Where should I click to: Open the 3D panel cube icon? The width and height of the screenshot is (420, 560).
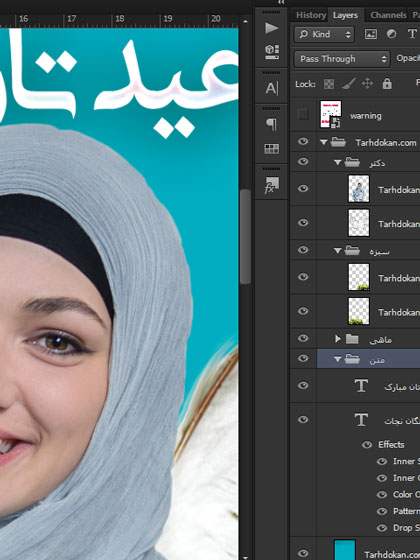pos(271,51)
